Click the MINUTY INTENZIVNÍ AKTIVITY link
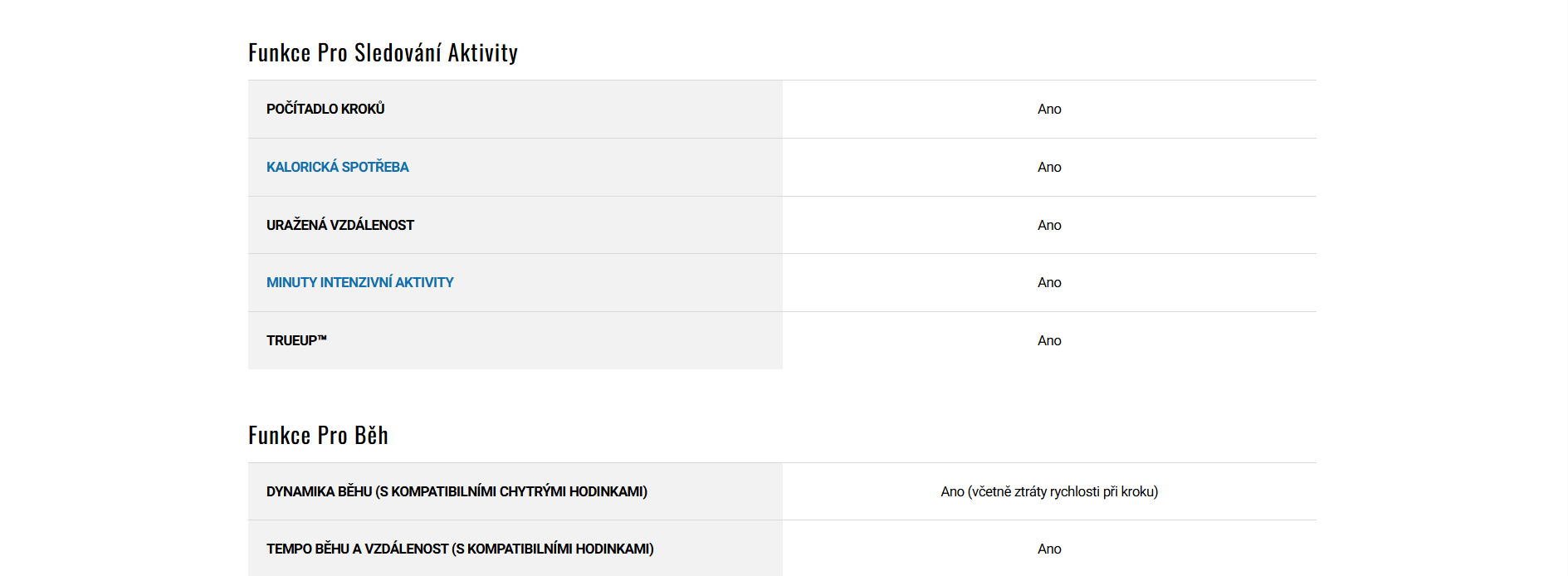Viewport: 1568px width, 576px height. pyautogui.click(x=359, y=282)
